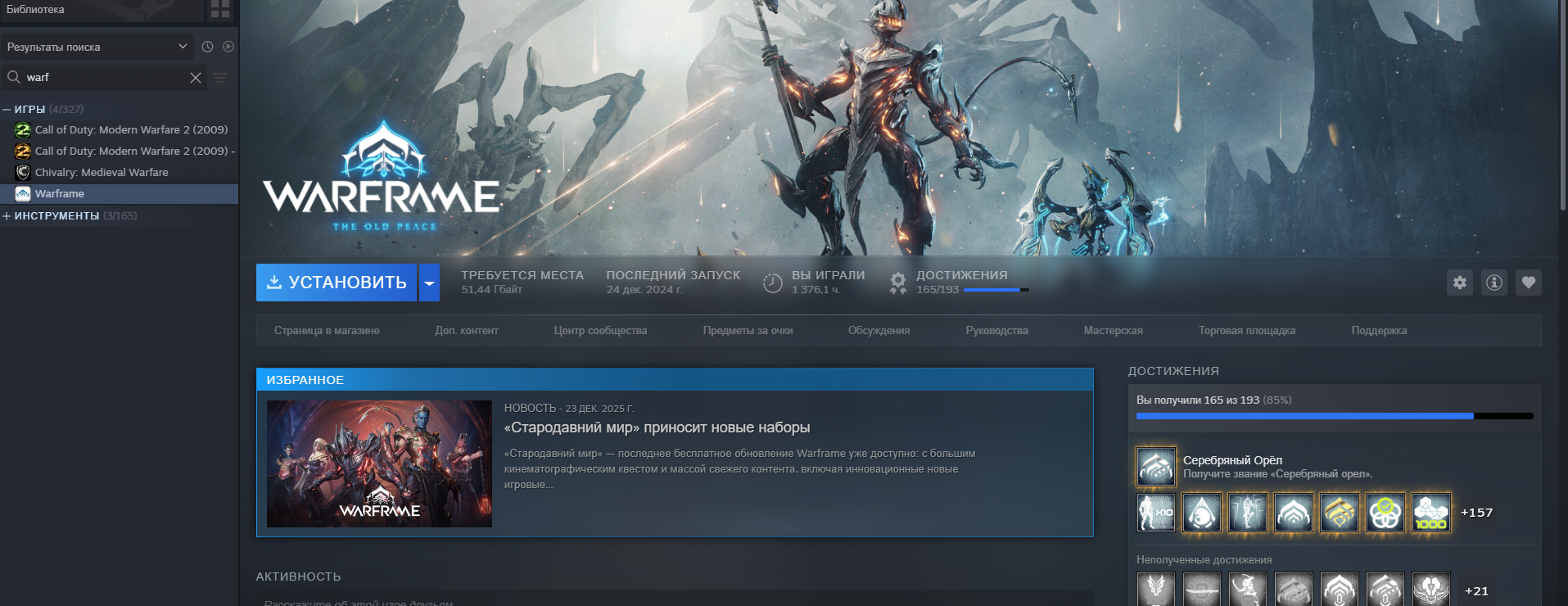Click the fourth locked achievement icon
The height and width of the screenshot is (606, 1568).
coord(1294,590)
